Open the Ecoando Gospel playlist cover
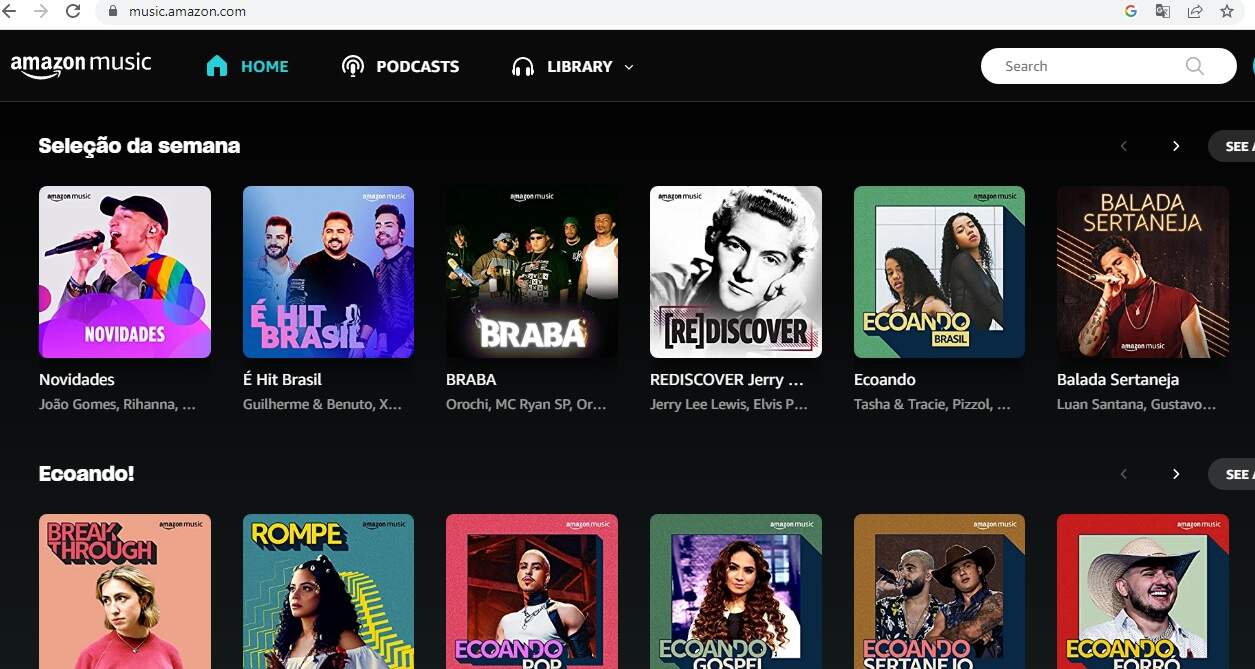The width and height of the screenshot is (1255, 669). click(x=736, y=591)
